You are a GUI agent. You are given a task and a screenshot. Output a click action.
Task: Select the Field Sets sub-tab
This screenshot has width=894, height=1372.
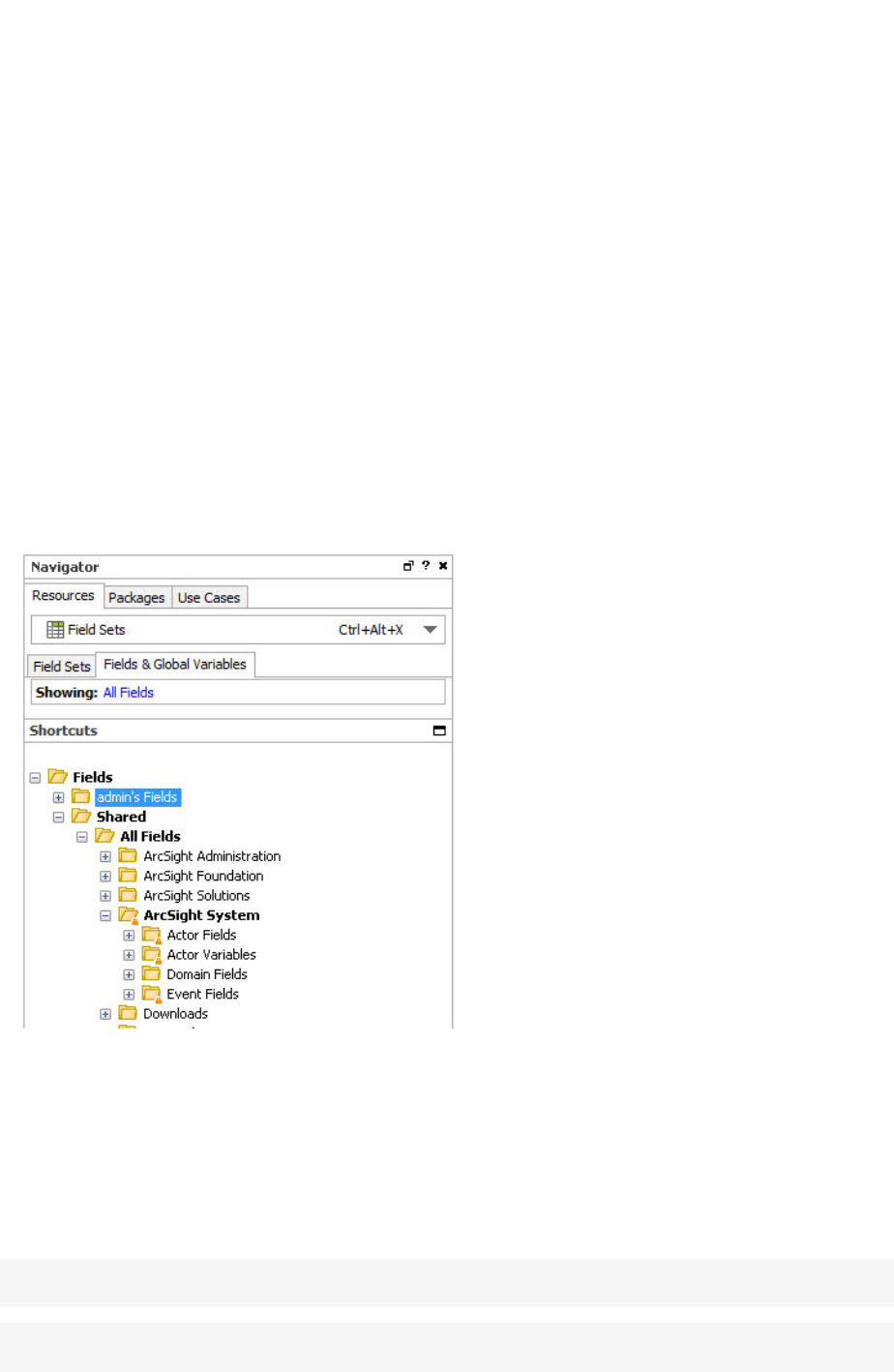61,666
